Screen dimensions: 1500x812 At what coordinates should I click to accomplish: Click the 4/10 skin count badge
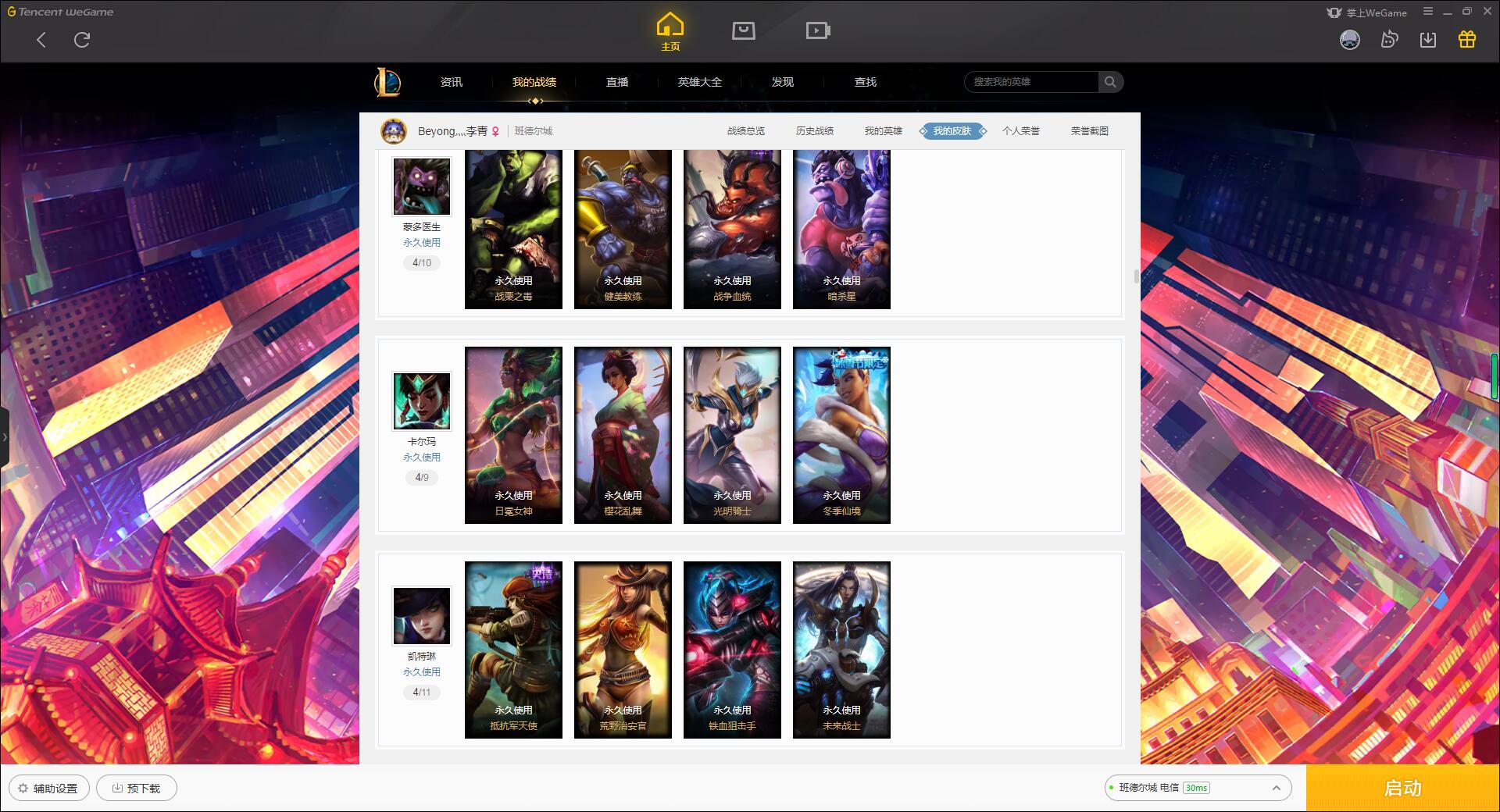pyautogui.click(x=422, y=263)
